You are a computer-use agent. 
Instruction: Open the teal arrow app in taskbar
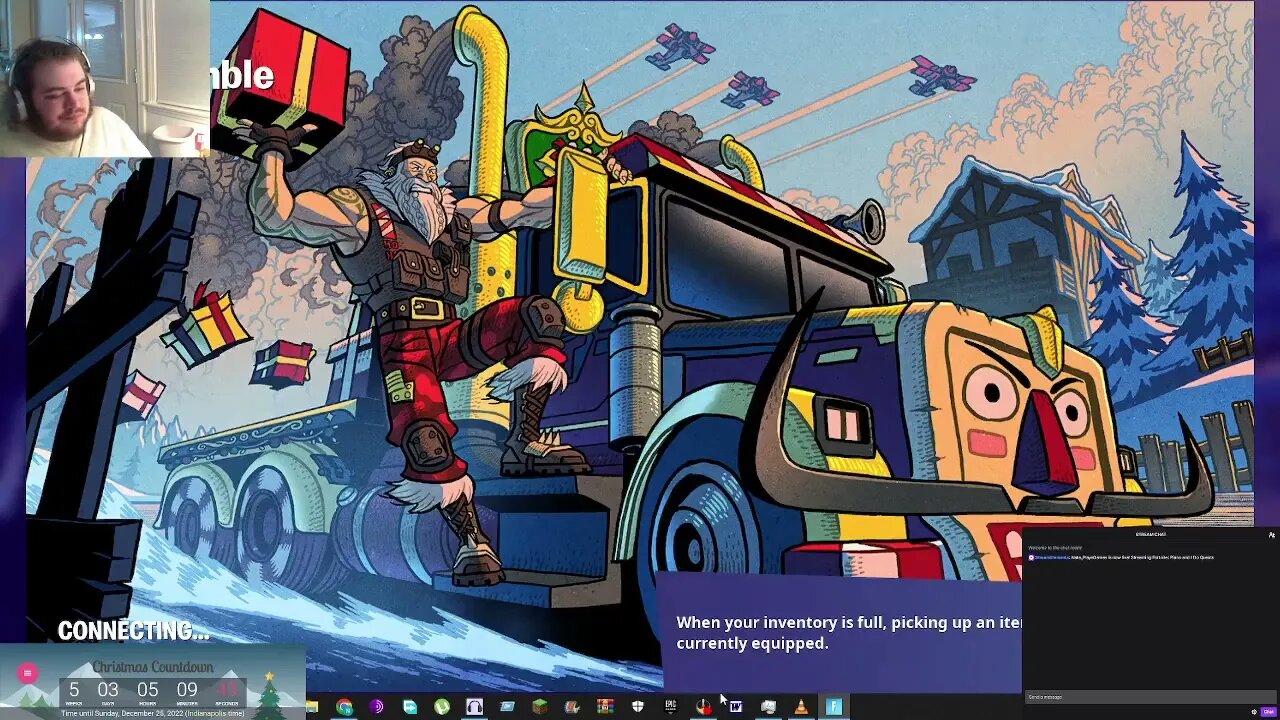pos(410,707)
